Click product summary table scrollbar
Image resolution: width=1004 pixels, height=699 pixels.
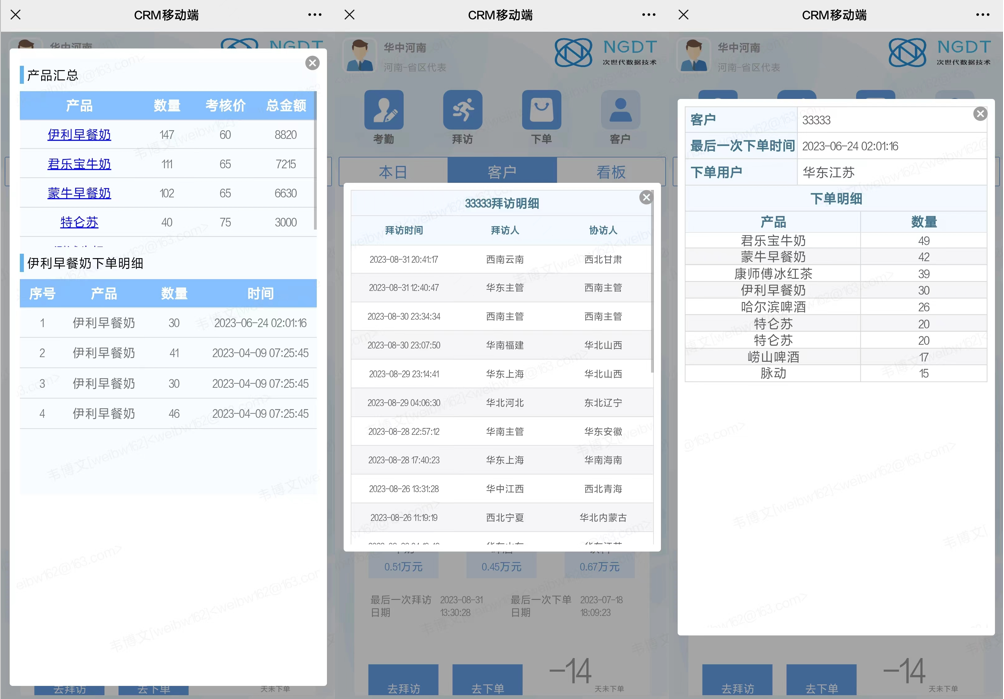(315, 160)
